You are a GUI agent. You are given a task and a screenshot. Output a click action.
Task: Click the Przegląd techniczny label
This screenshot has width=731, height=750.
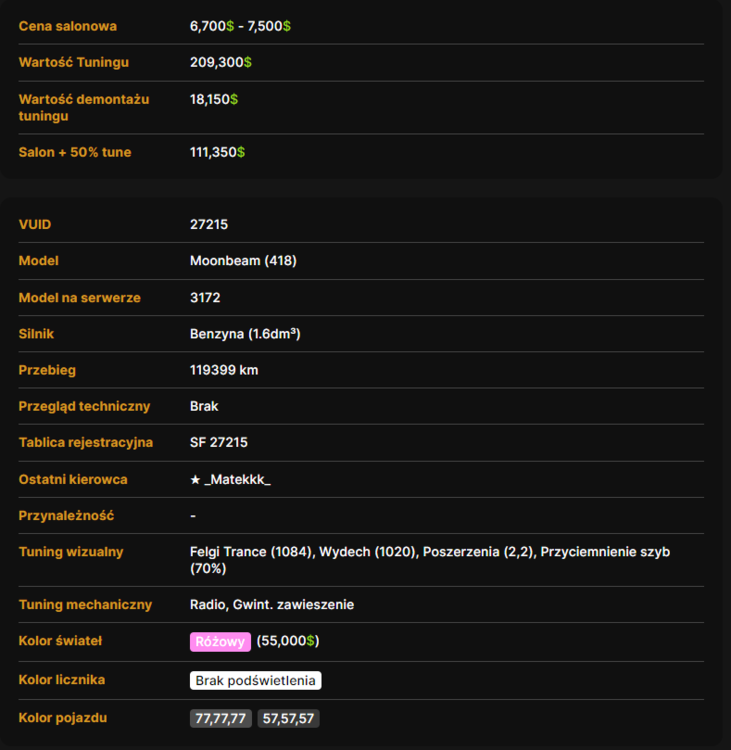84,406
